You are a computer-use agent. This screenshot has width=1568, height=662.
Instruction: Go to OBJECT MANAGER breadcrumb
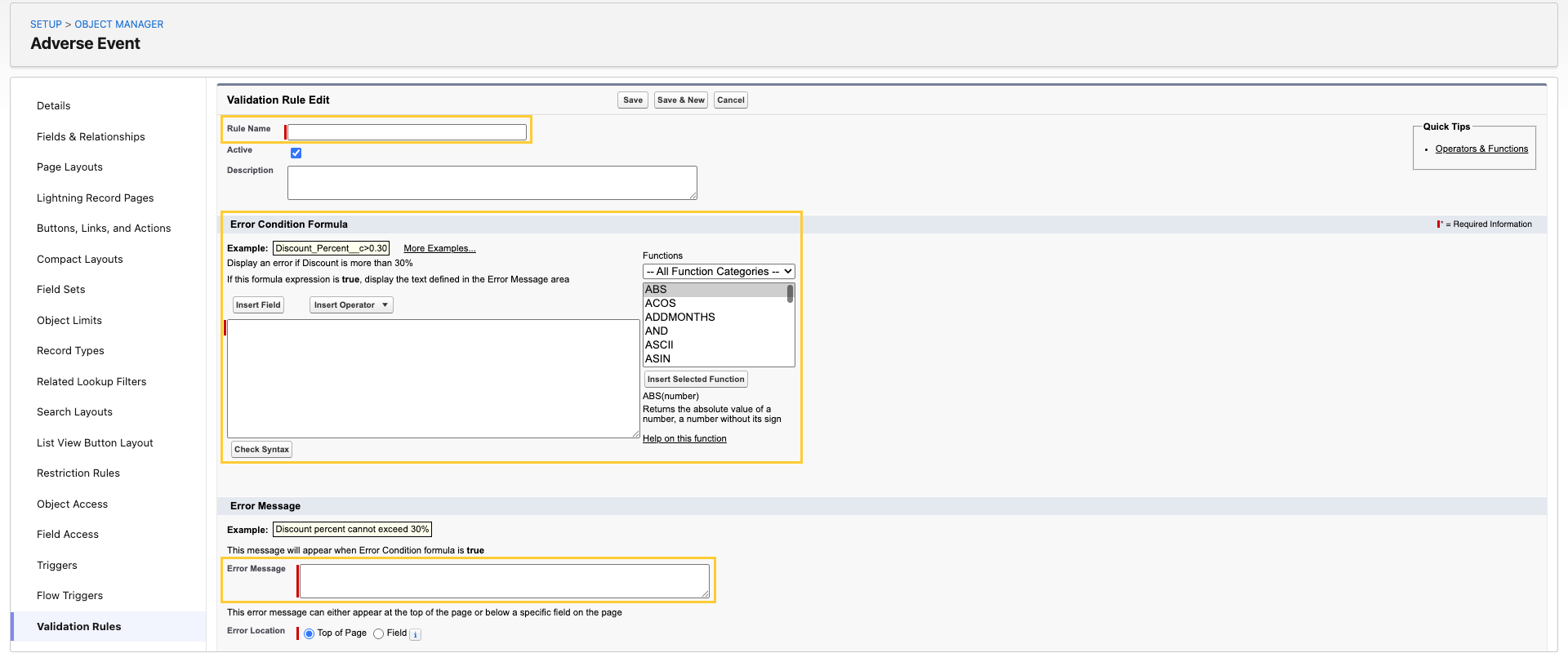tap(119, 24)
